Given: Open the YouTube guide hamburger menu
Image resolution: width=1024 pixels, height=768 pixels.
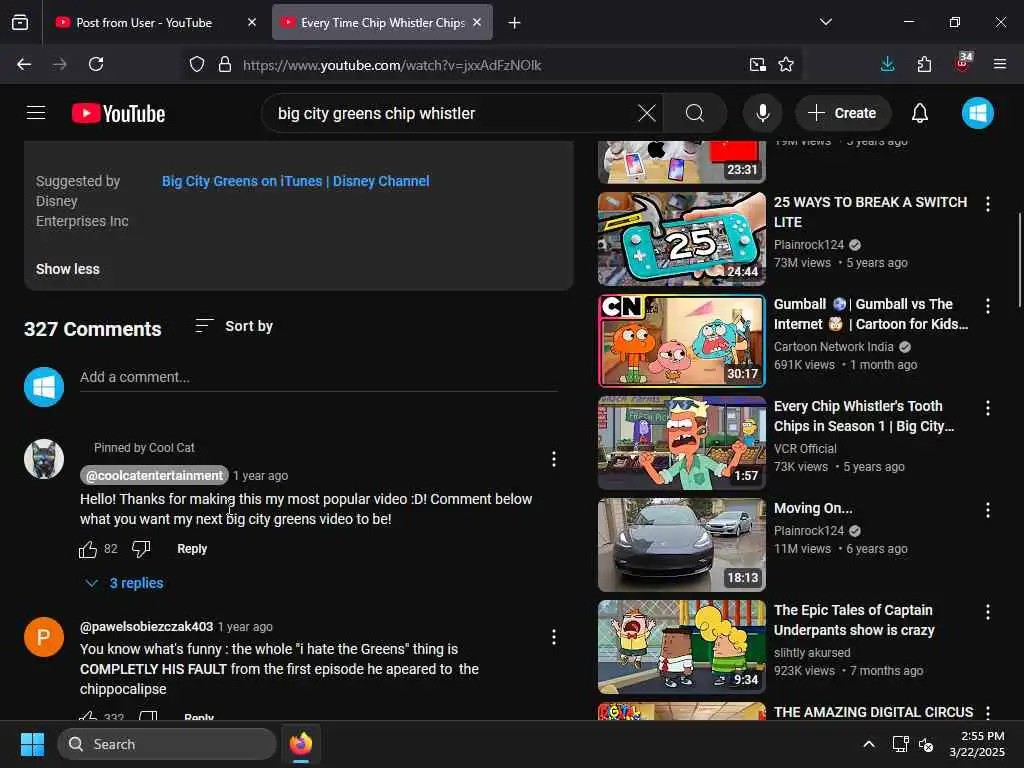Looking at the screenshot, I should tap(36, 113).
